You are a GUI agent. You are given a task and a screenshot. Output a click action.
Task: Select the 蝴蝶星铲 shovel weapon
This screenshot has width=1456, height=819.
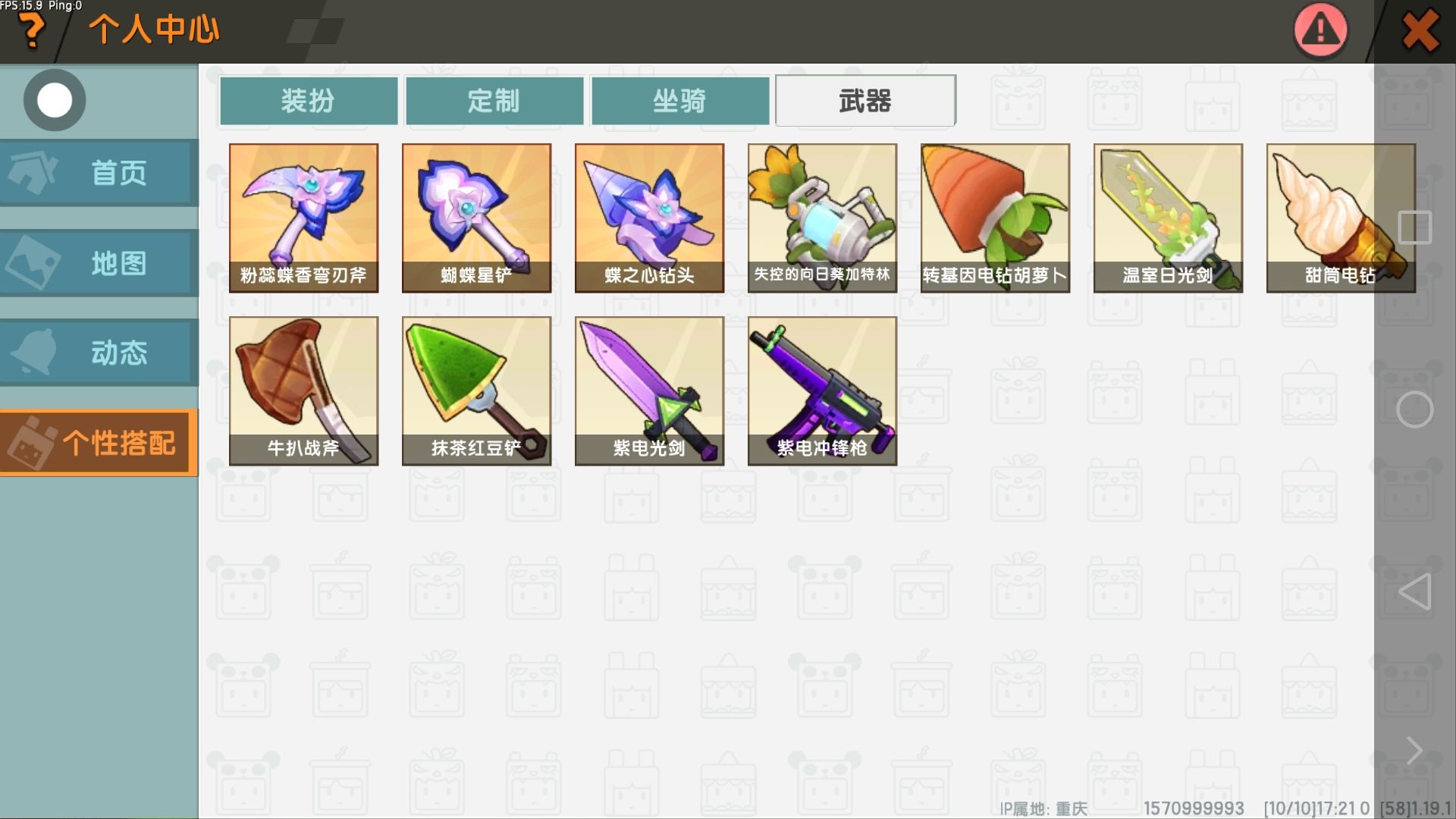(476, 218)
